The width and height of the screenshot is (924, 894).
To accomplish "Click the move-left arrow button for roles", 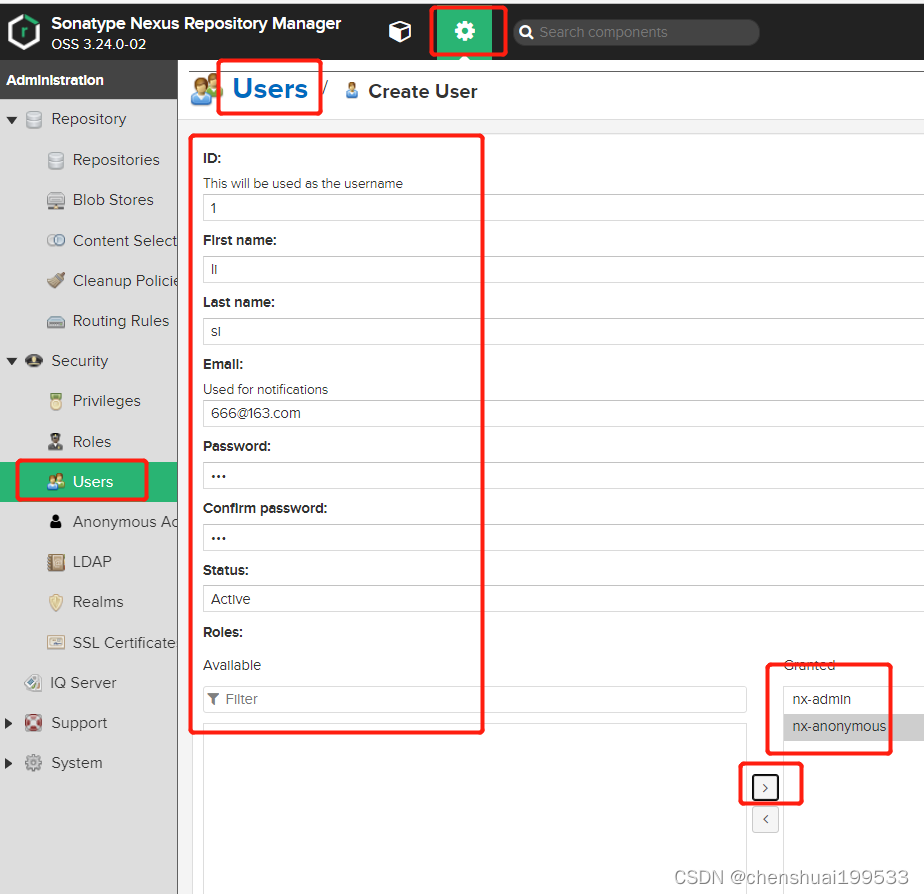I will point(765,819).
